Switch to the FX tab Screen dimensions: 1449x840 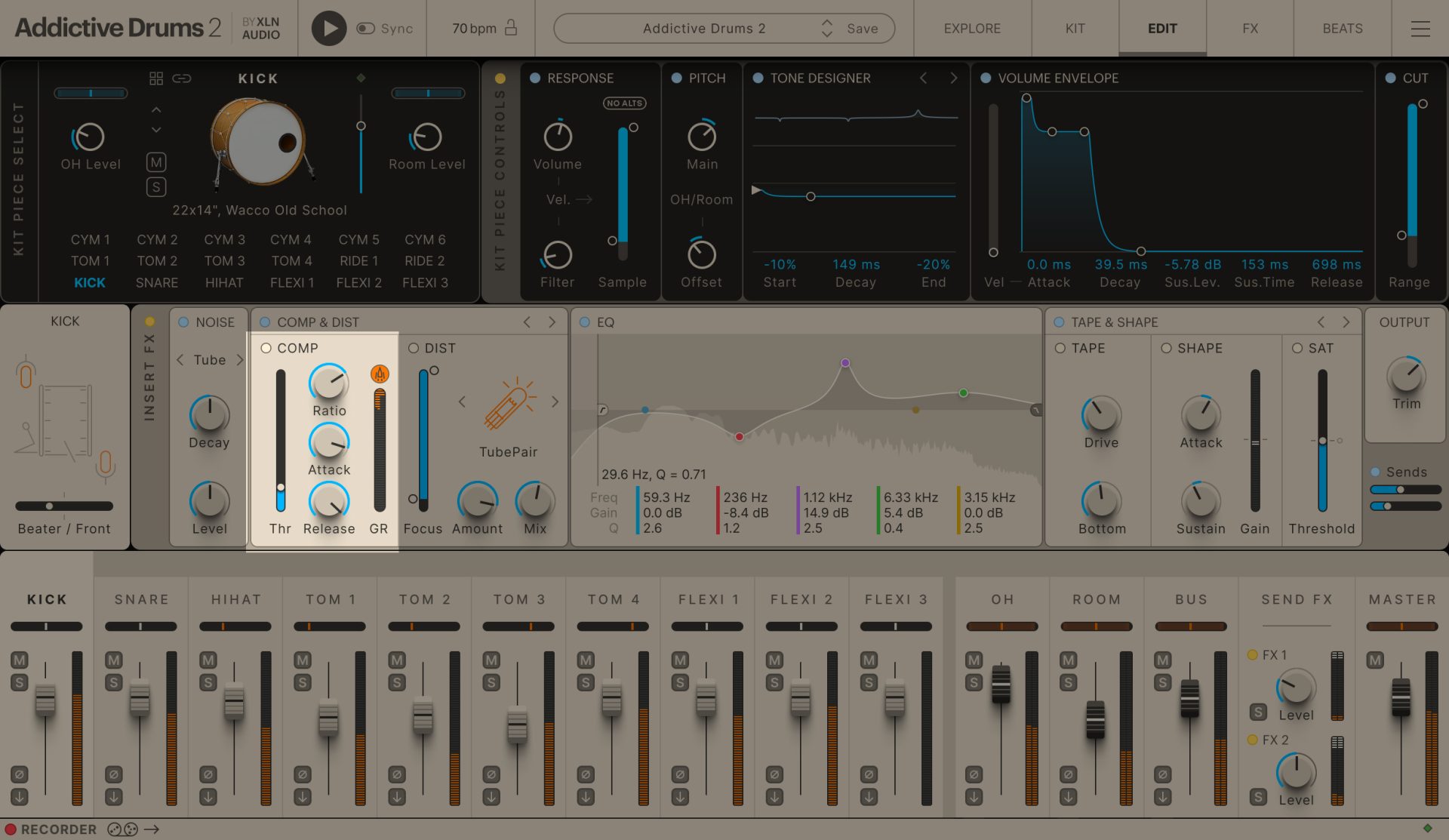click(1250, 28)
